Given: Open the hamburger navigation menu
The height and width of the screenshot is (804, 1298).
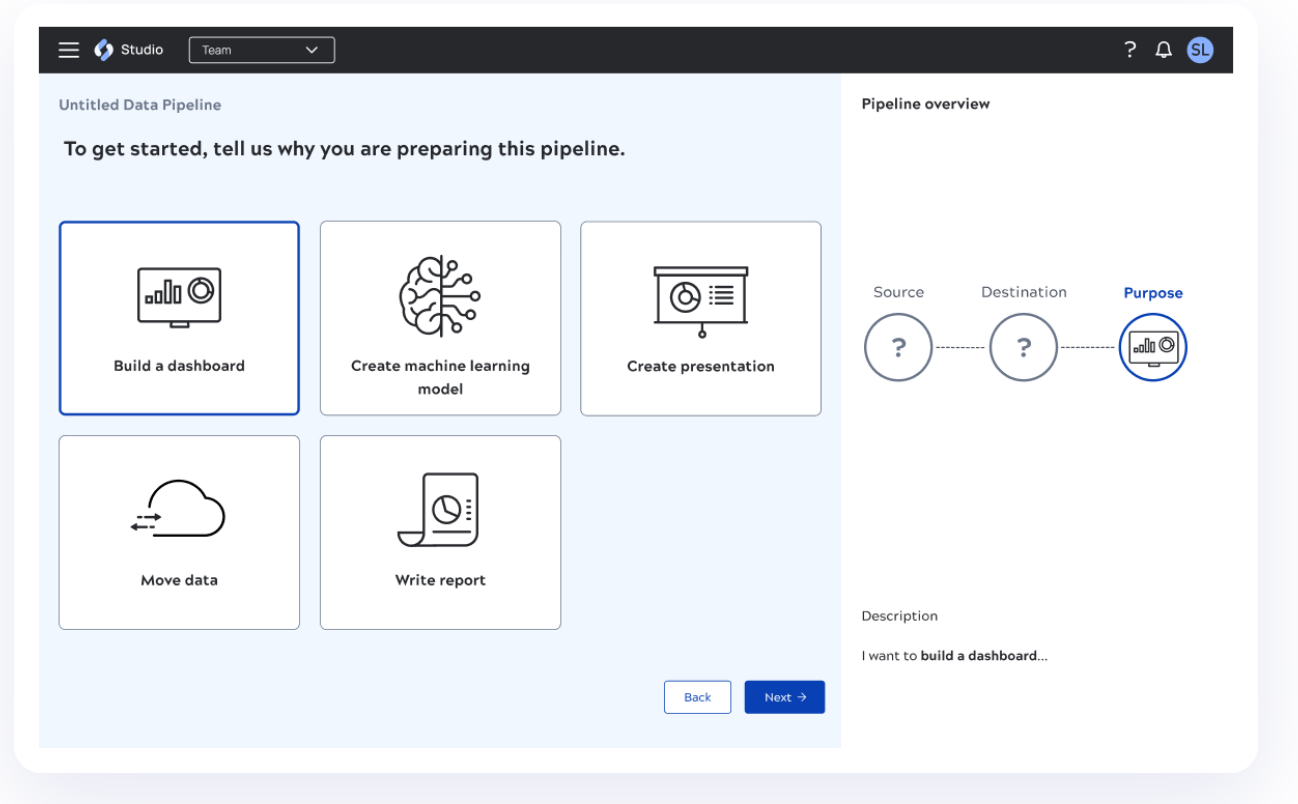Looking at the screenshot, I should [68, 50].
